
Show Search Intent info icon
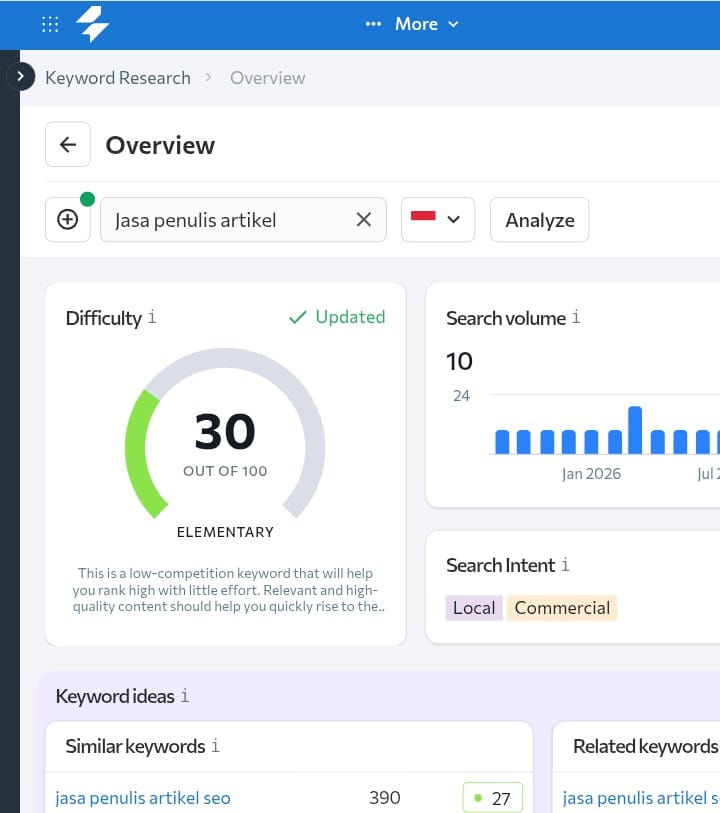tap(566, 564)
